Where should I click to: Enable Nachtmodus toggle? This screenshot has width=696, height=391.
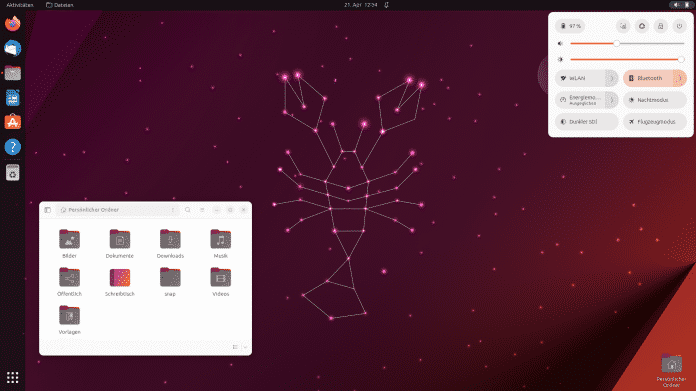(x=655, y=100)
